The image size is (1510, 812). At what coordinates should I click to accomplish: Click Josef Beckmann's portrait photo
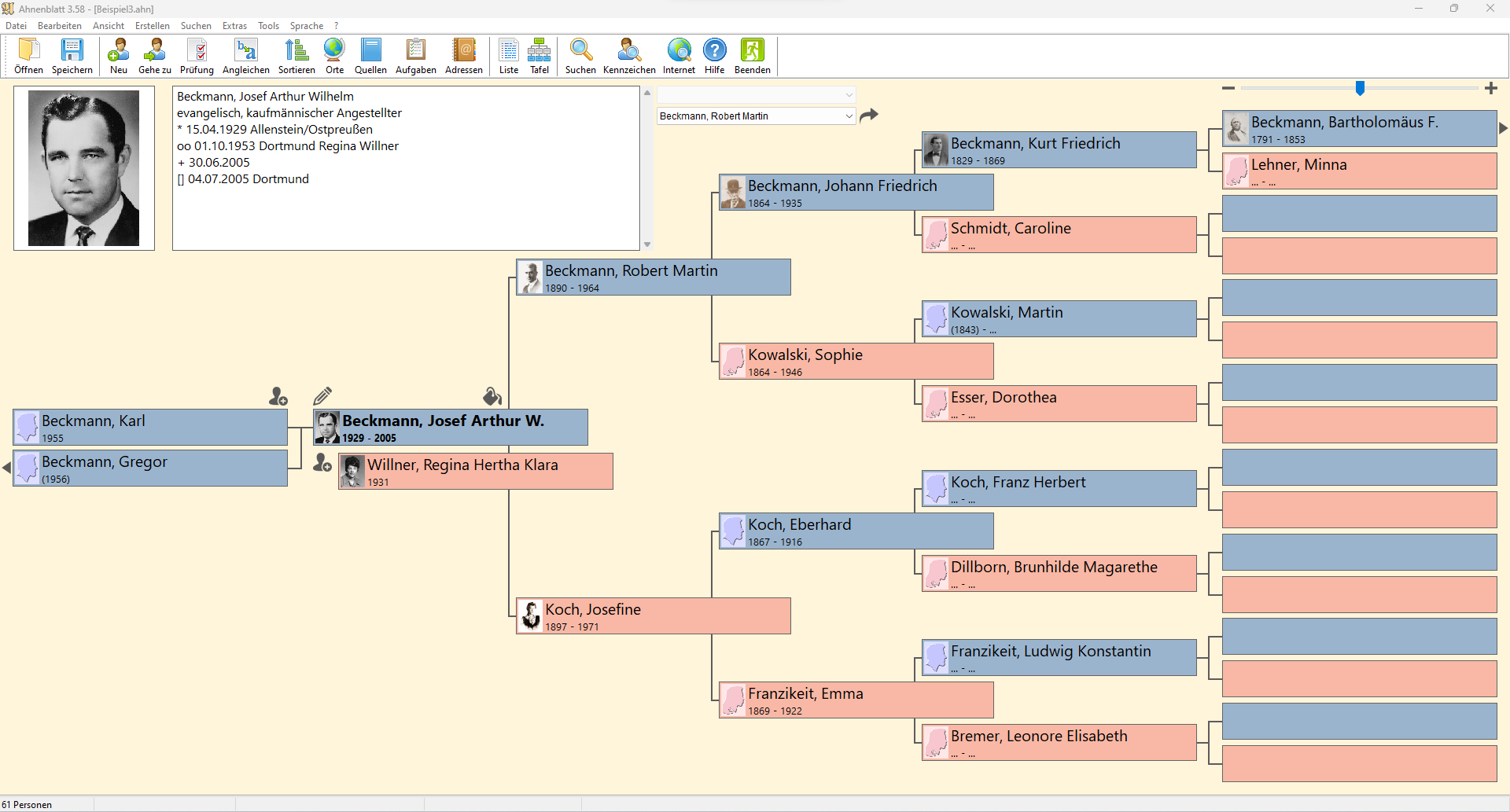84,168
